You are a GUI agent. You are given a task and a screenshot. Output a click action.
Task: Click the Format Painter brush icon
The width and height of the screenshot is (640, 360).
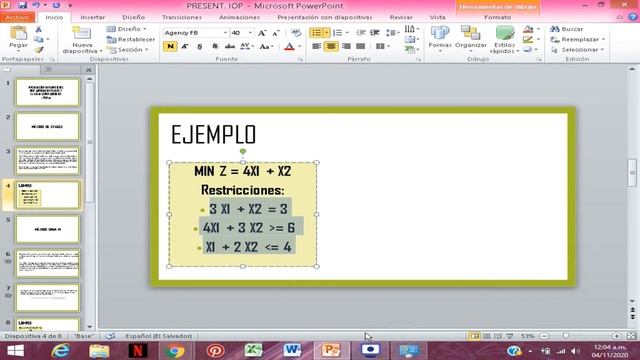pos(39,50)
